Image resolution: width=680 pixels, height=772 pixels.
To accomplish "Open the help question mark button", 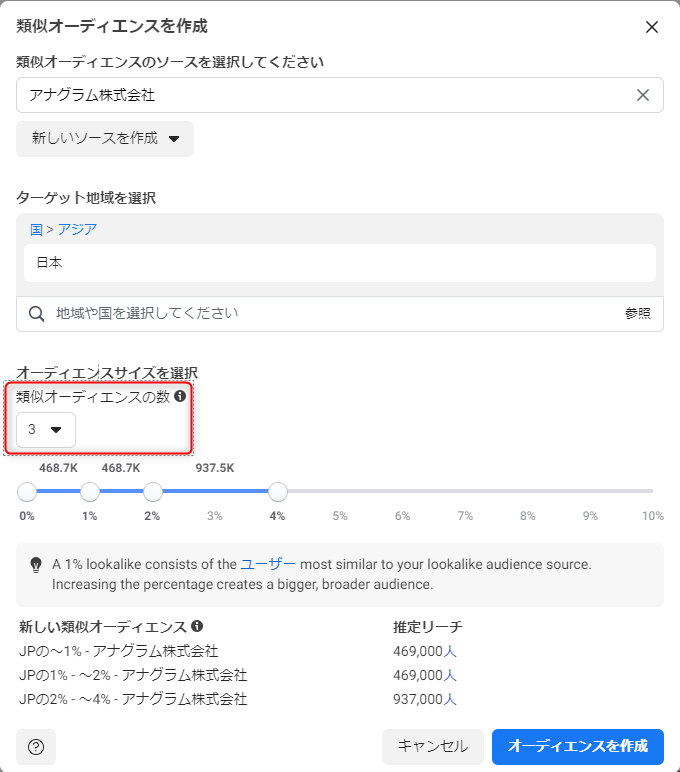I will tap(36, 746).
